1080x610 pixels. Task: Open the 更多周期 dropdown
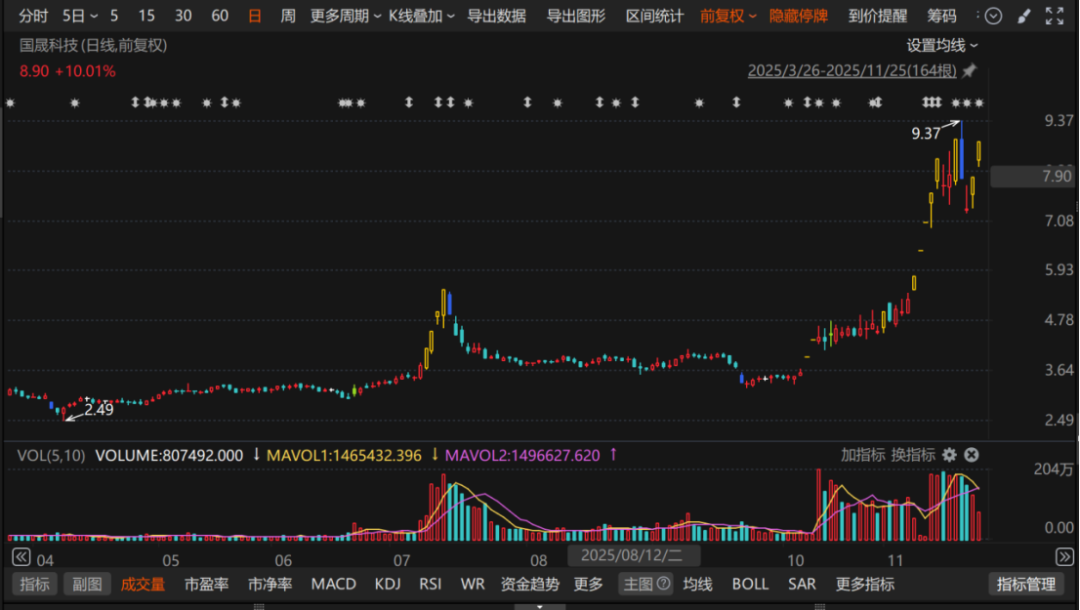pyautogui.click(x=346, y=16)
